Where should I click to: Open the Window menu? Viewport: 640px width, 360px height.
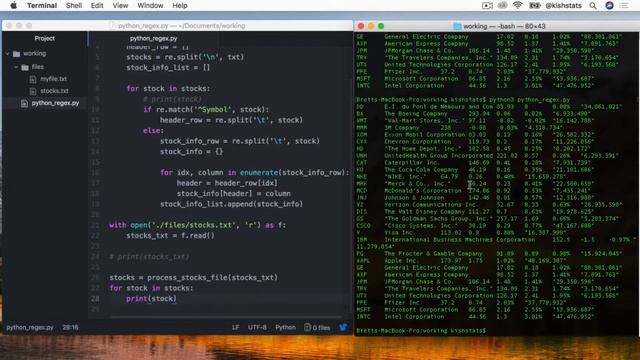(150, 5)
